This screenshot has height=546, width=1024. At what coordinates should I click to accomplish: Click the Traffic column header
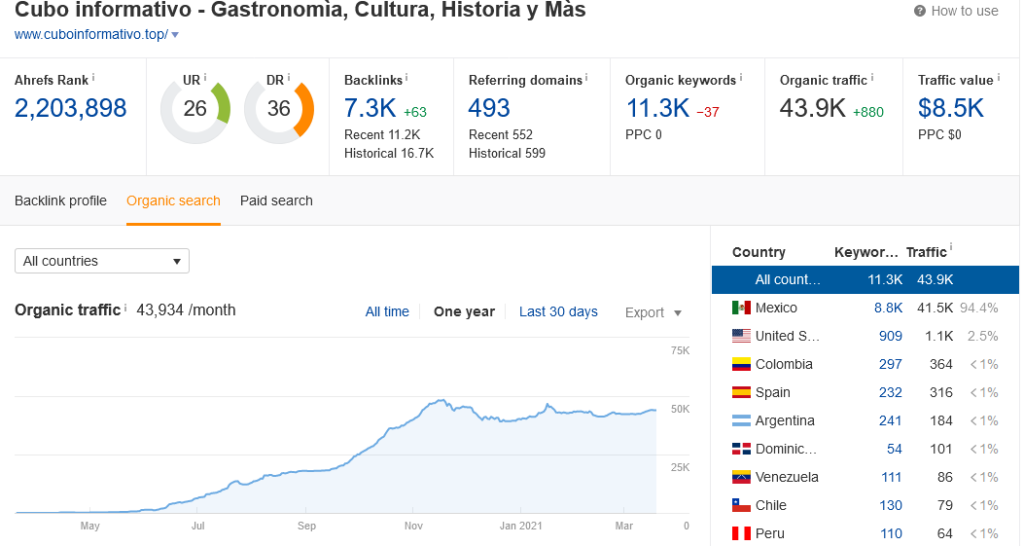coord(926,252)
